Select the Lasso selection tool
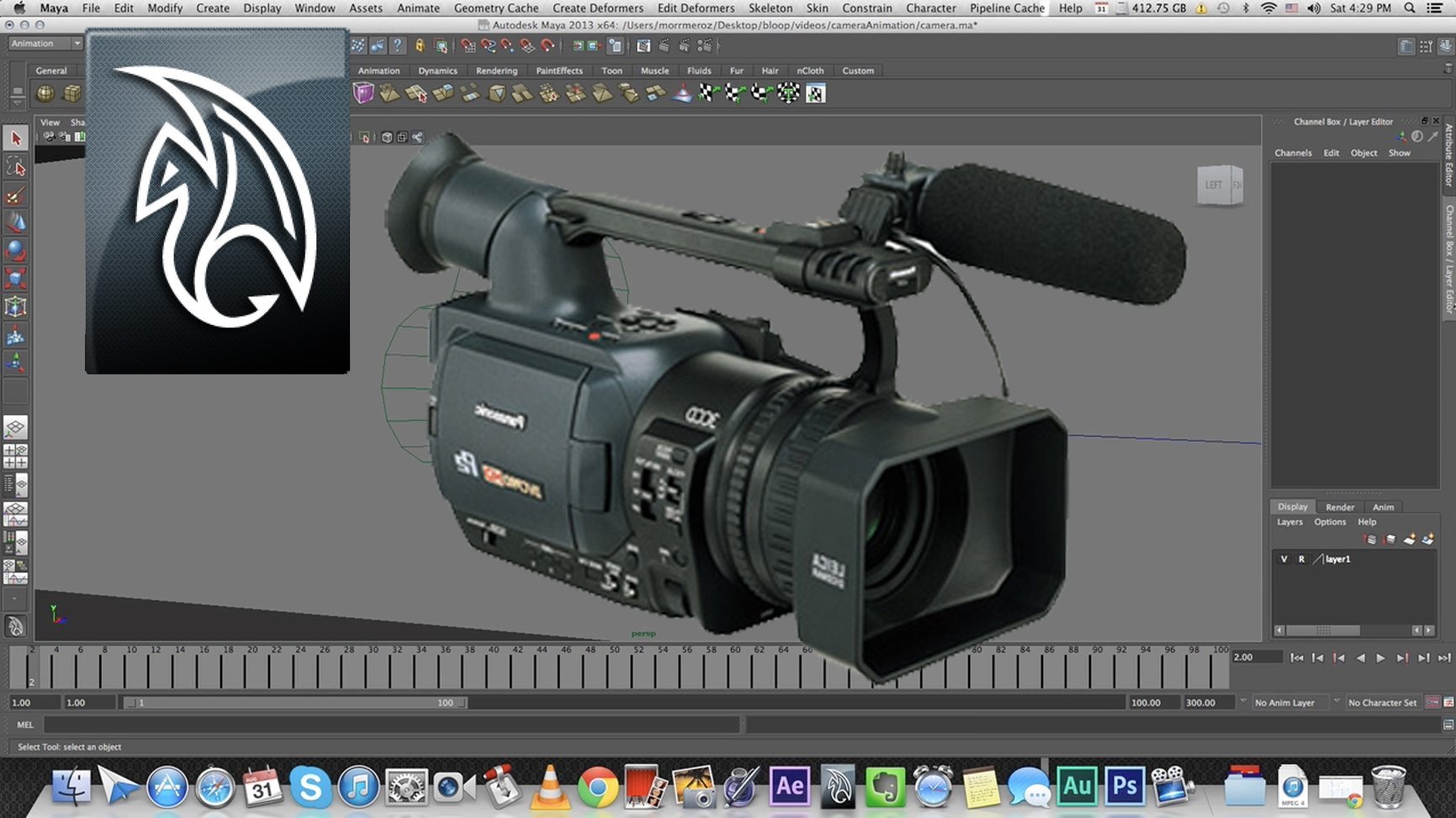The height and width of the screenshot is (818, 1456). pos(16,167)
